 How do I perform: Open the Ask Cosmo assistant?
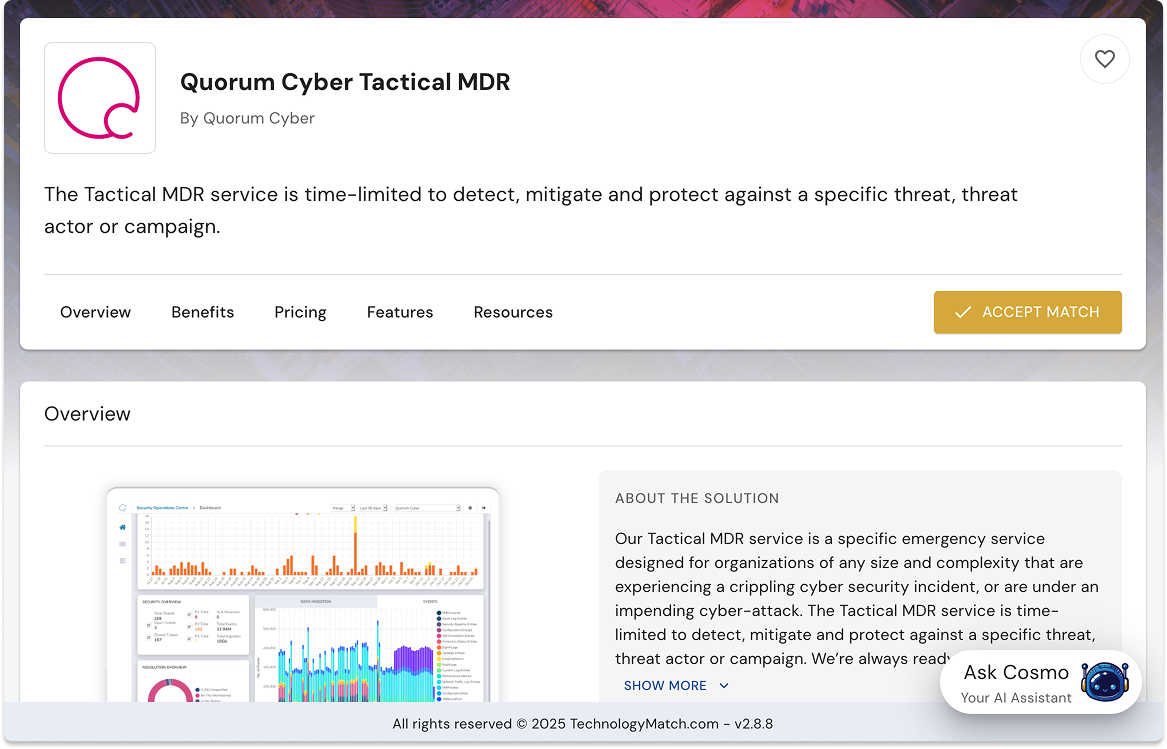1040,682
